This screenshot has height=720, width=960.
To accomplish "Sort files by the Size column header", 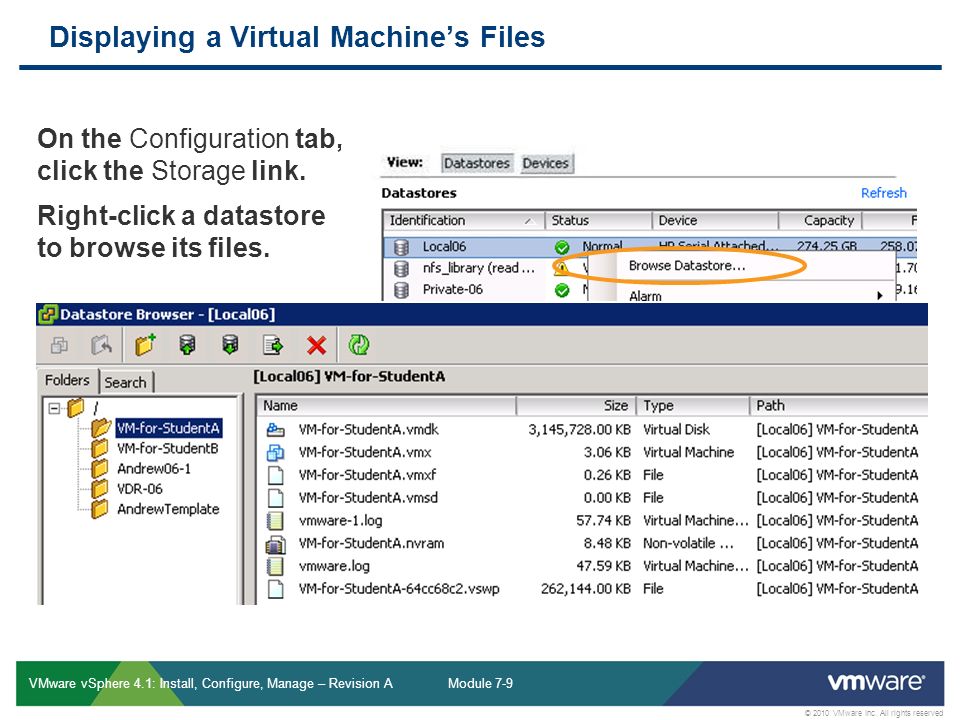I will click(577, 406).
